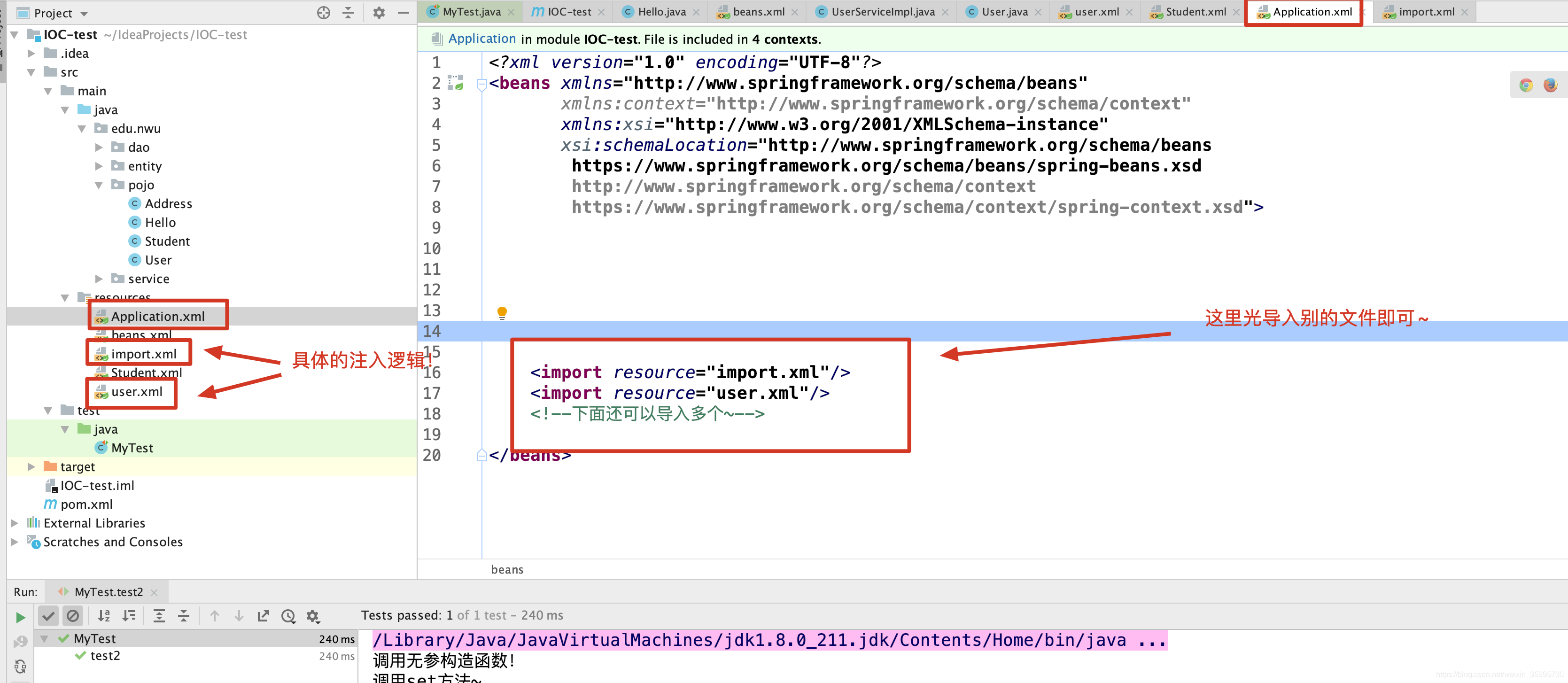Toggle the Show Ignored tests button

click(72, 616)
